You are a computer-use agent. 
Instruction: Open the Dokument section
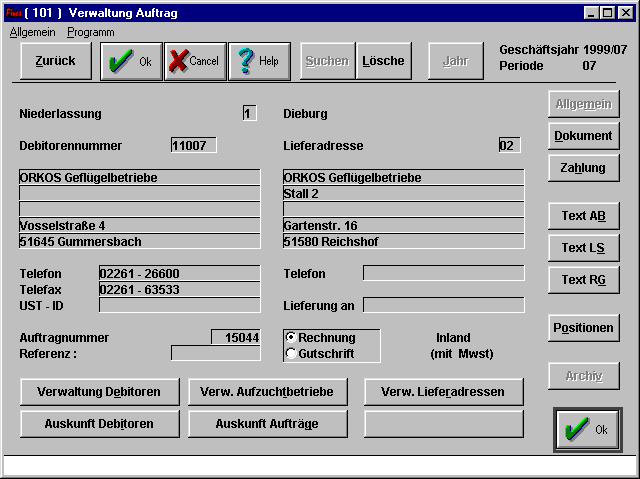click(583, 135)
